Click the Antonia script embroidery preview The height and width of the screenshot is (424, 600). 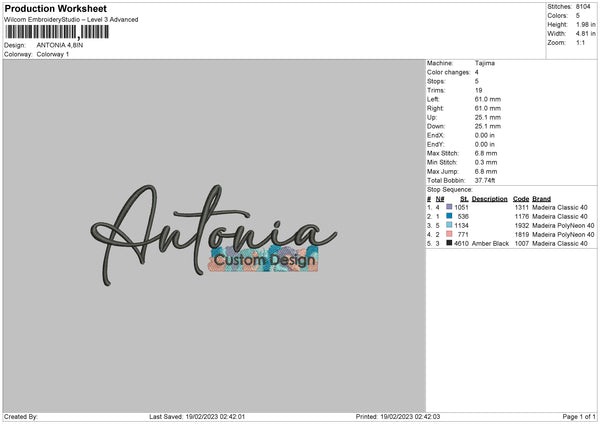tap(214, 235)
